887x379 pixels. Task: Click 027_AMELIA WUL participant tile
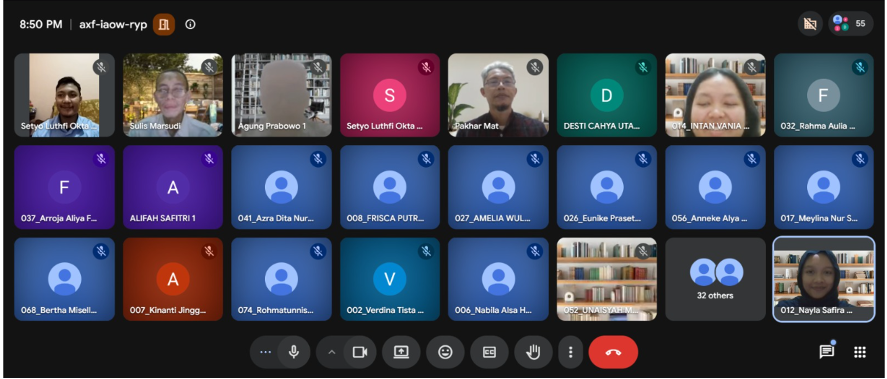[498, 187]
